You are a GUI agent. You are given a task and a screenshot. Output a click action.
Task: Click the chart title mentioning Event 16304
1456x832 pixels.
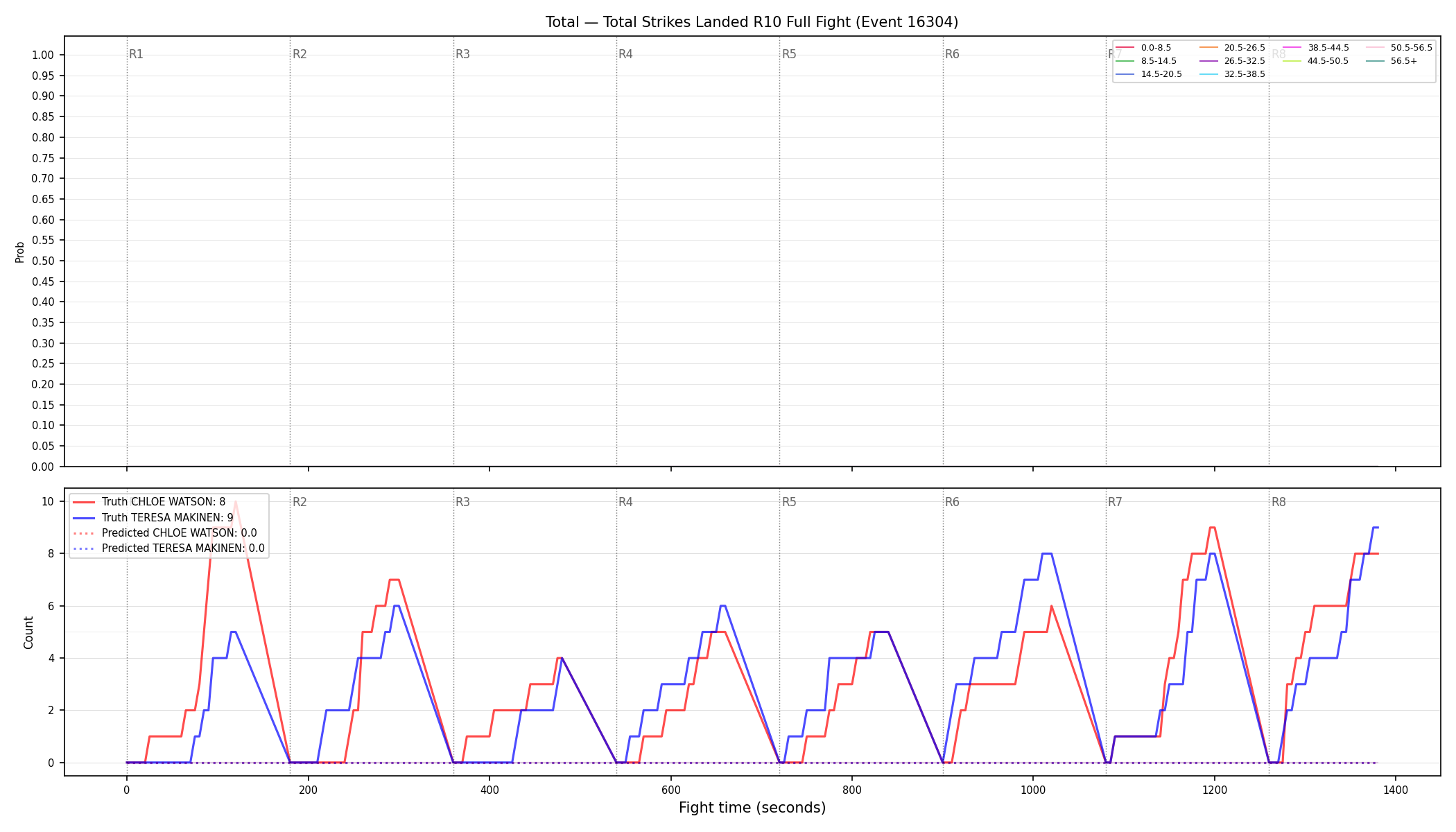(x=752, y=22)
